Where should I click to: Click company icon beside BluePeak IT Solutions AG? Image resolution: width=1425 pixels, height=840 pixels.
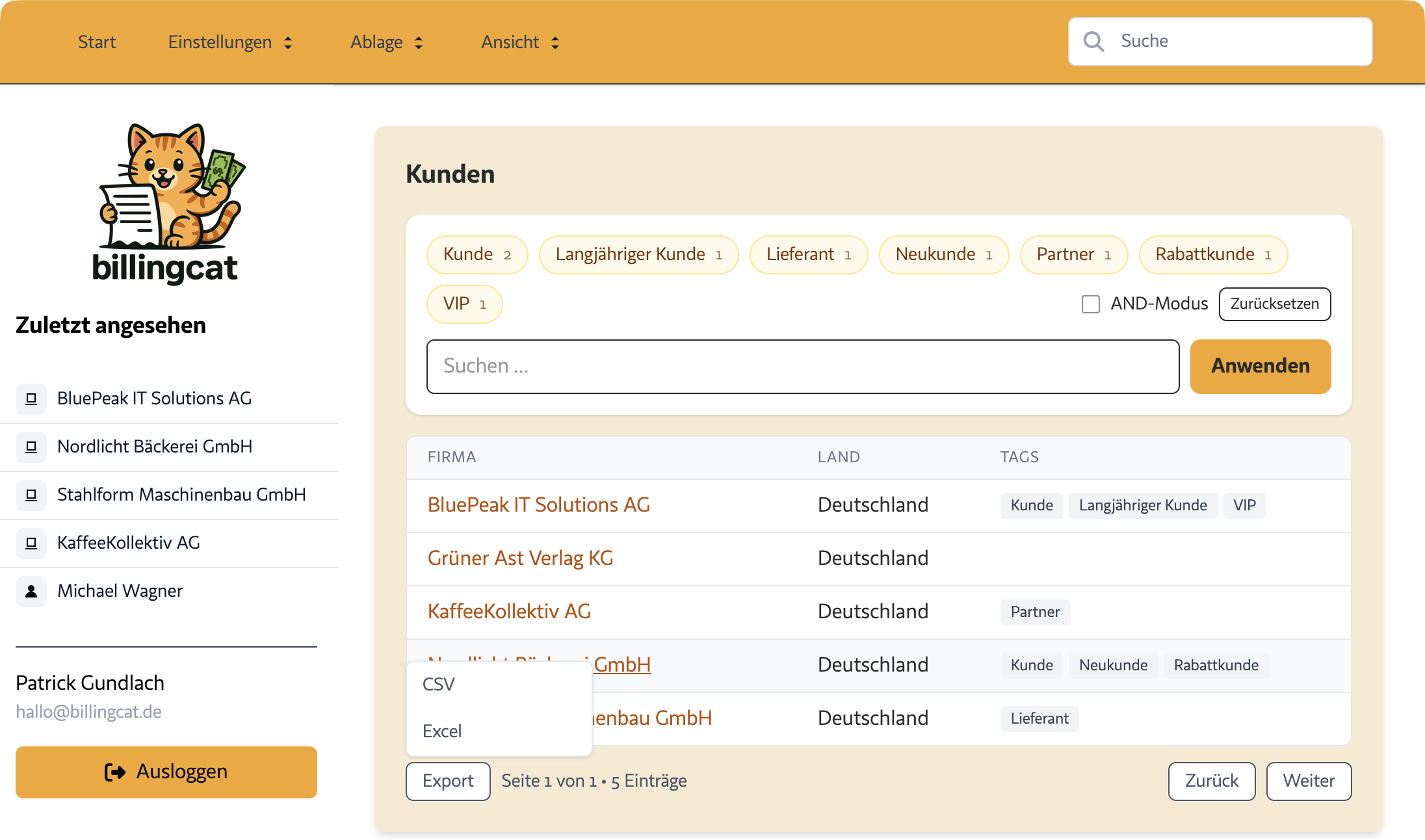coord(31,399)
